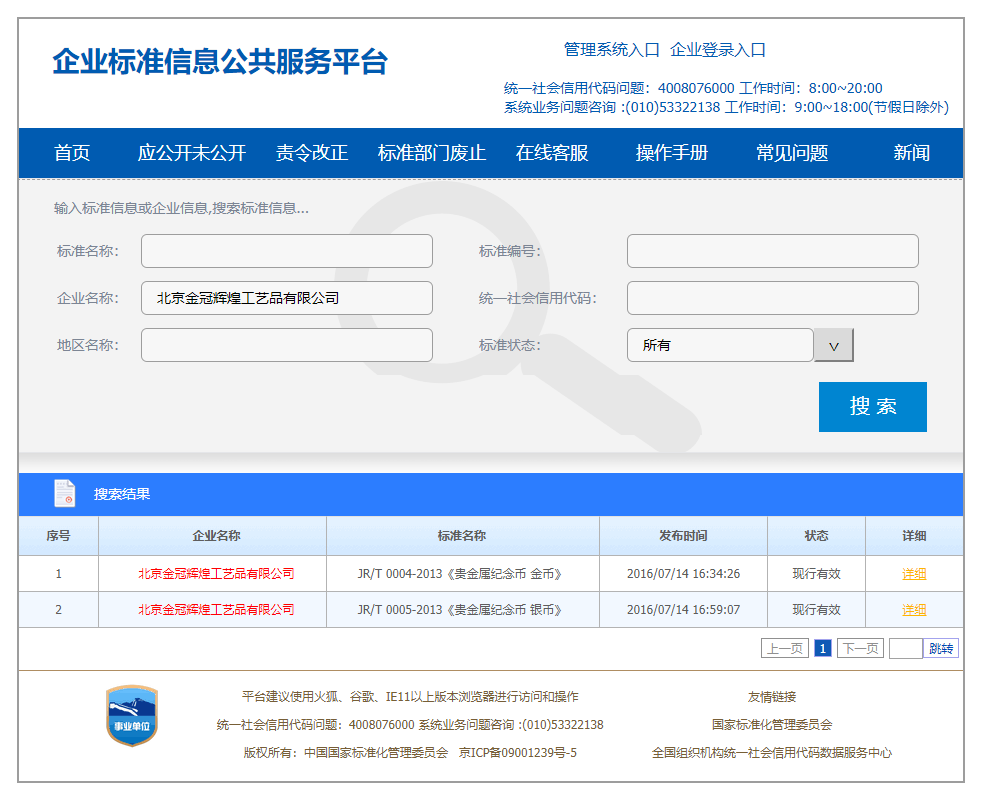Click the page number jump input box
The height and width of the screenshot is (800, 982).
coord(905,649)
